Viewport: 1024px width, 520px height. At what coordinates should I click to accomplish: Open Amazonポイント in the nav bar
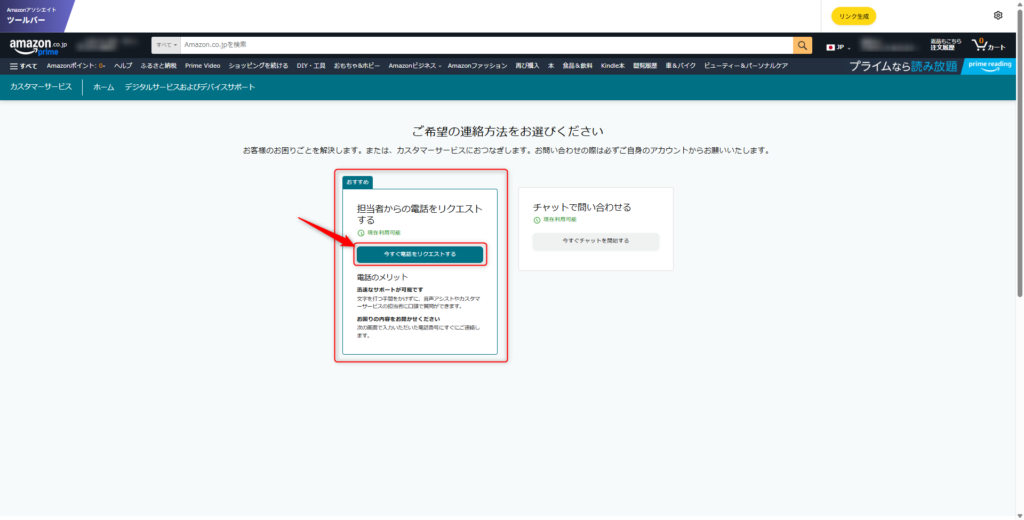click(76, 66)
